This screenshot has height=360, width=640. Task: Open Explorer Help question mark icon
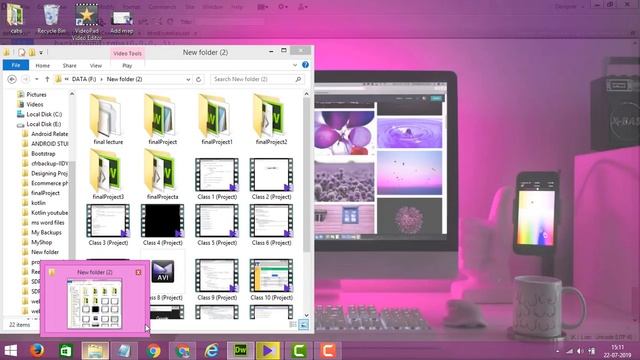305,65
